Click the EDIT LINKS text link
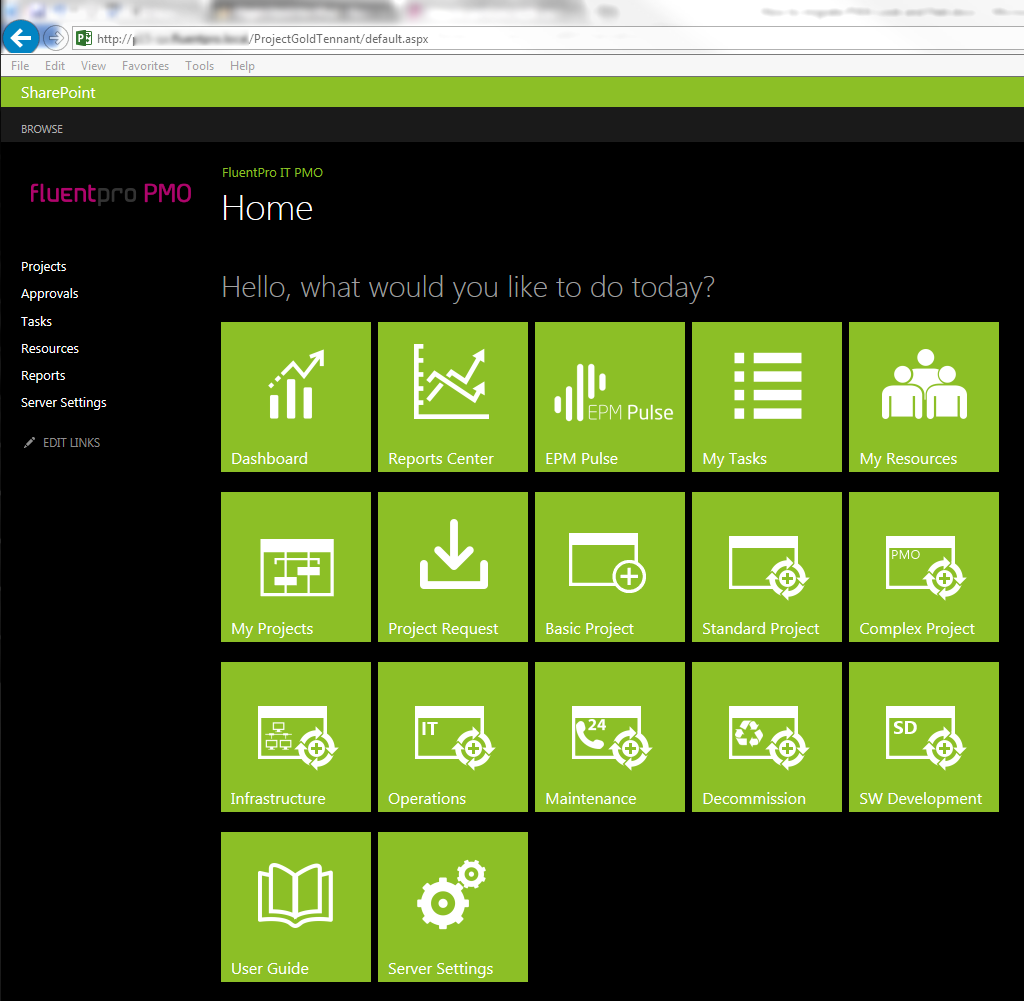 pyautogui.click(x=71, y=443)
